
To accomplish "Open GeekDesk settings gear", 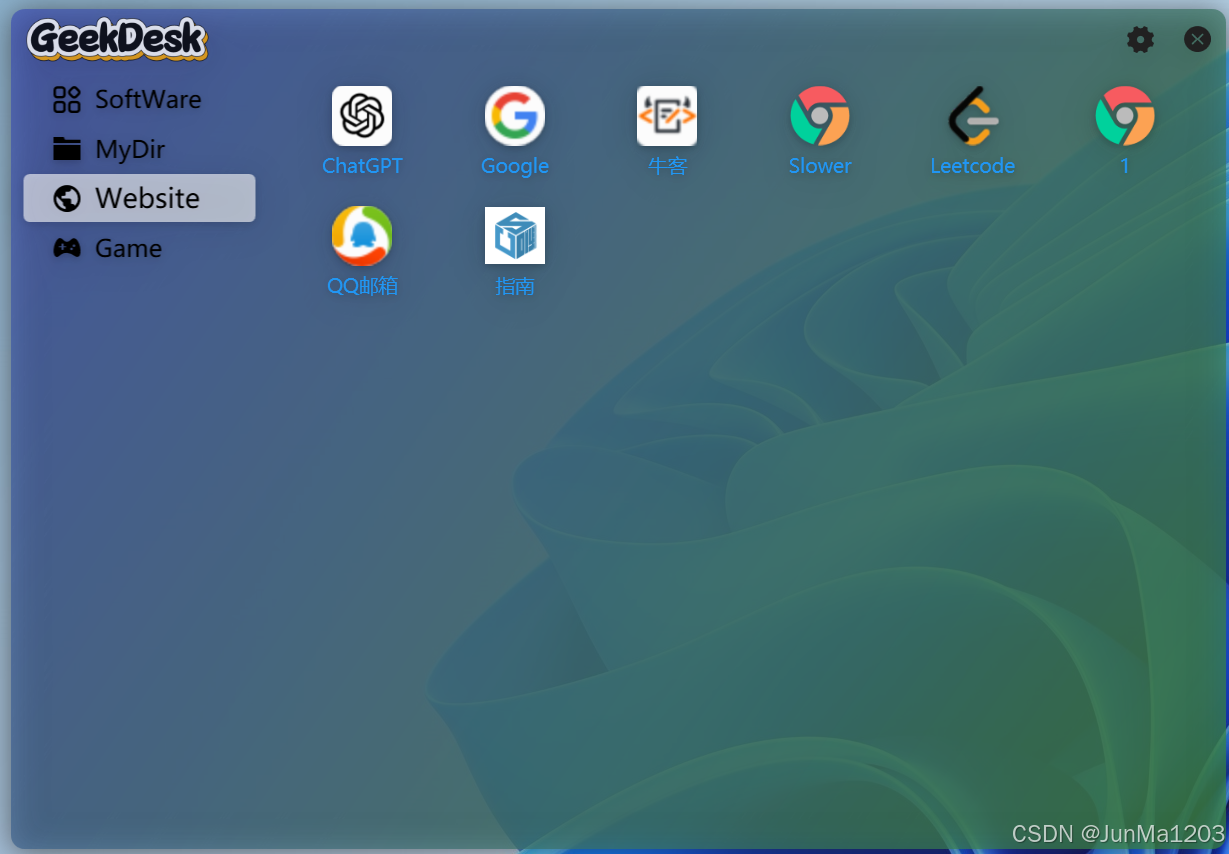I will pyautogui.click(x=1140, y=39).
